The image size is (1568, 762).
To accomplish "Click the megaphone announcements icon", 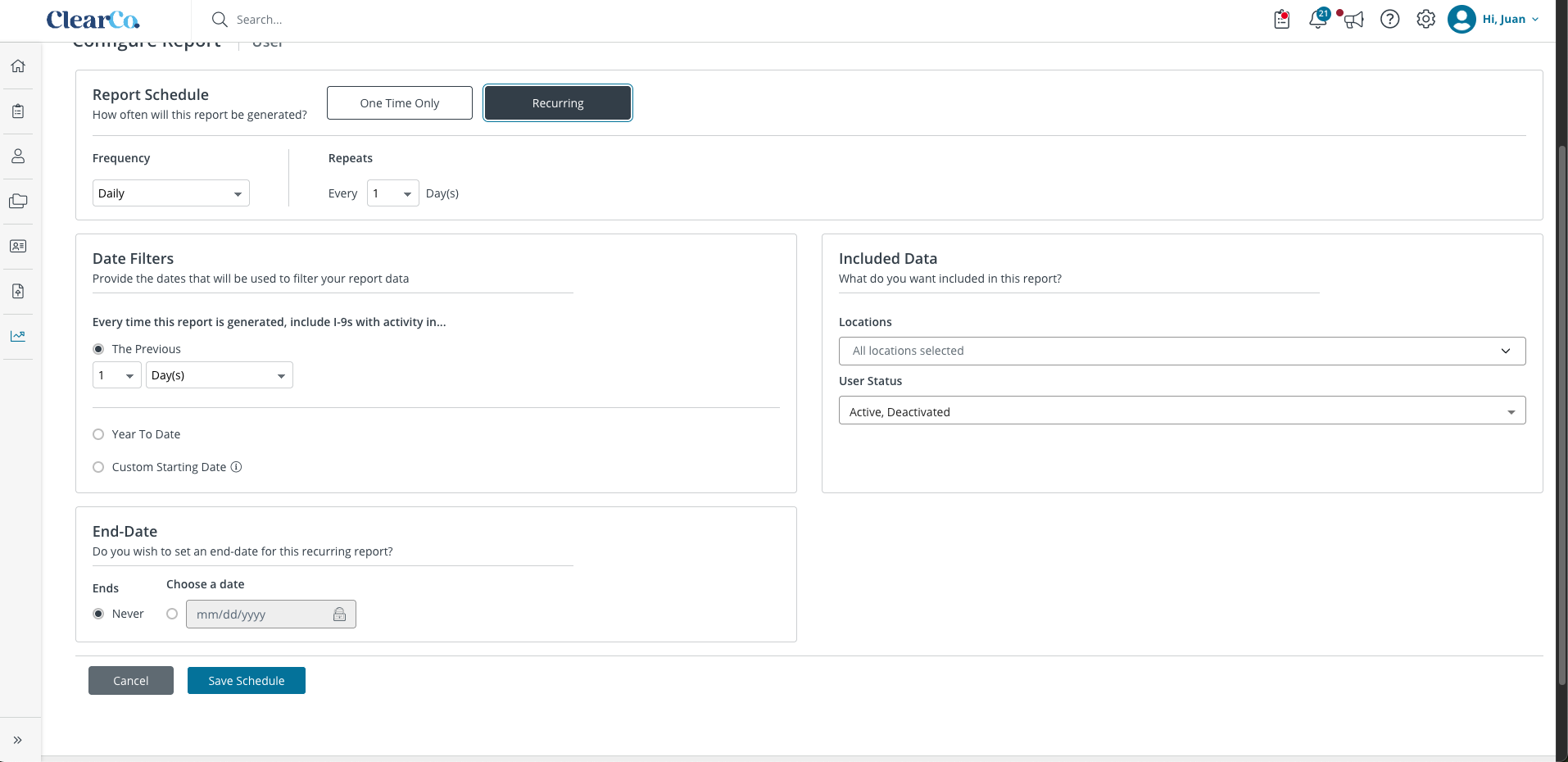I will pos(1354,20).
